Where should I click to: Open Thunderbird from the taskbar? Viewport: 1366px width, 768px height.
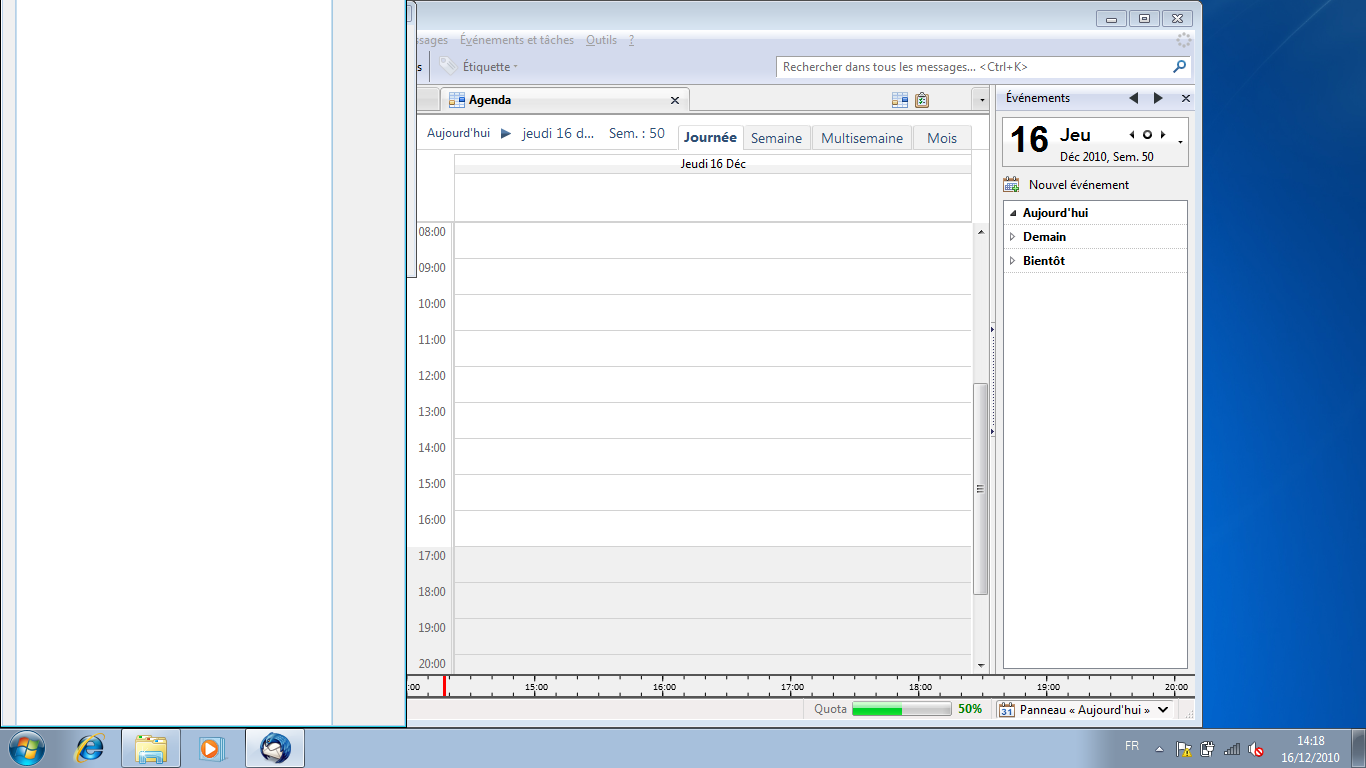pyautogui.click(x=275, y=748)
